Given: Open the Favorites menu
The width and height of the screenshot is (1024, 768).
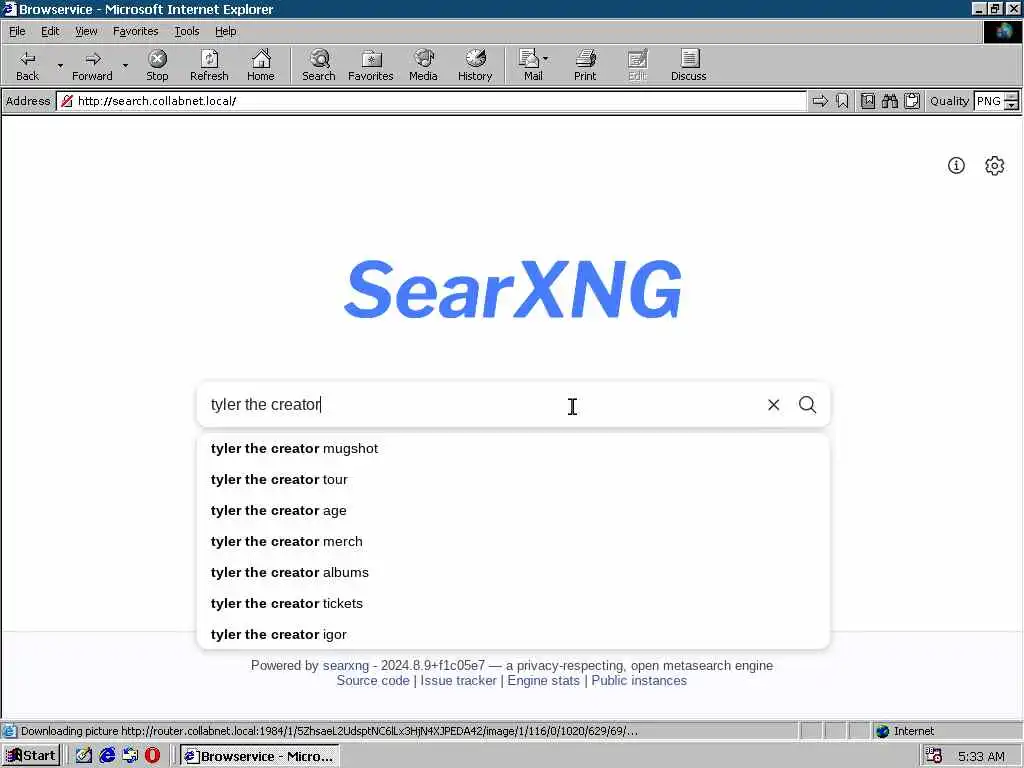Looking at the screenshot, I should 135,31.
